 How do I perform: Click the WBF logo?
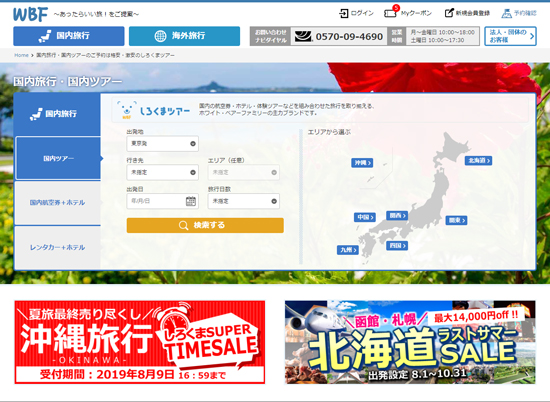(30, 14)
